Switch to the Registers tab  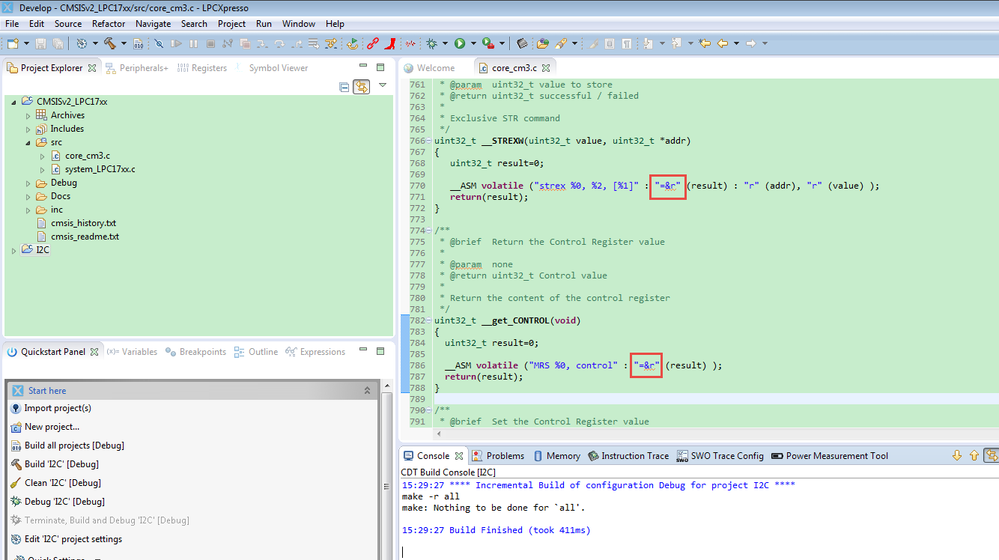coord(202,68)
